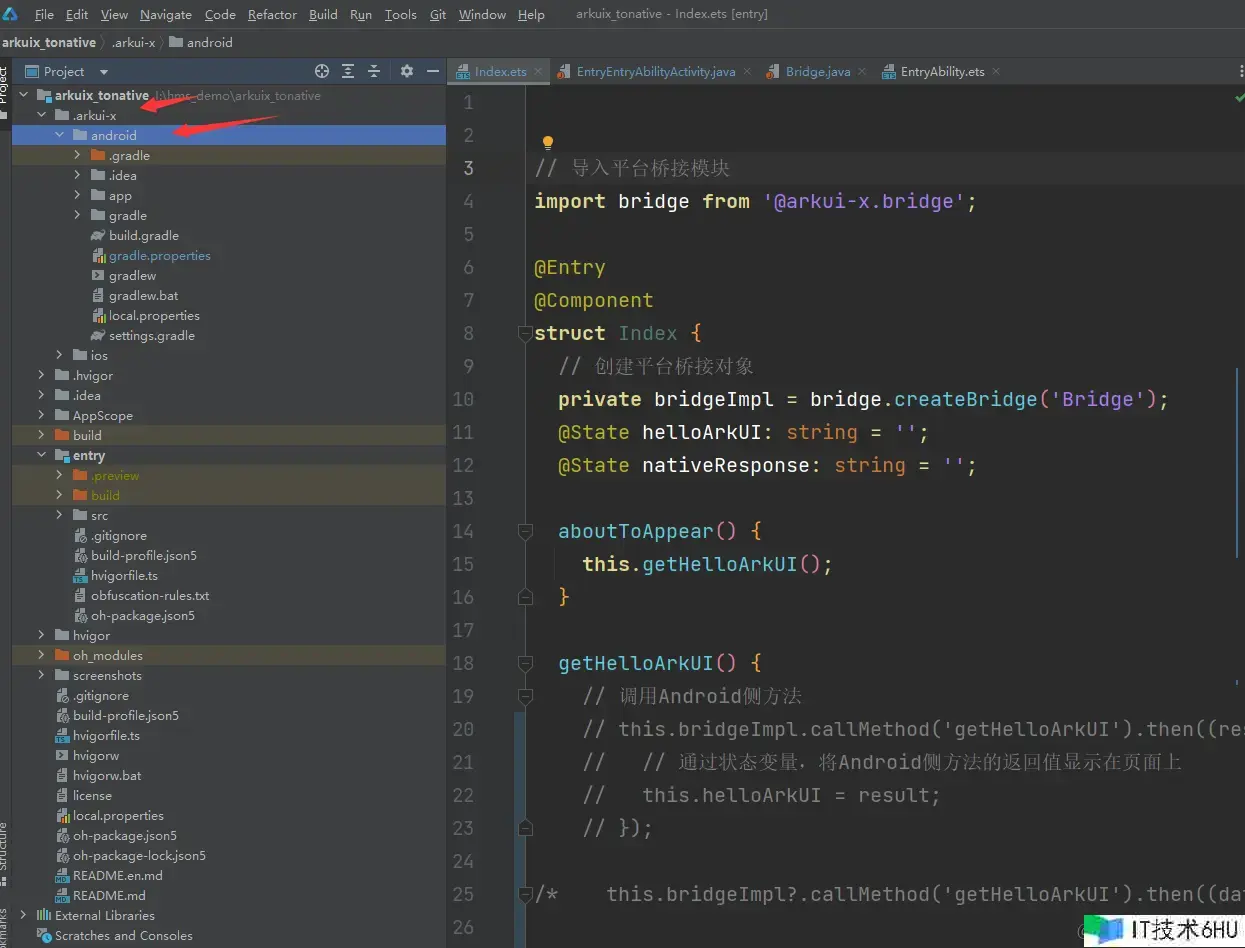Collapse the .arkui-x folder arrow
This screenshot has width=1245, height=948.
(42, 115)
